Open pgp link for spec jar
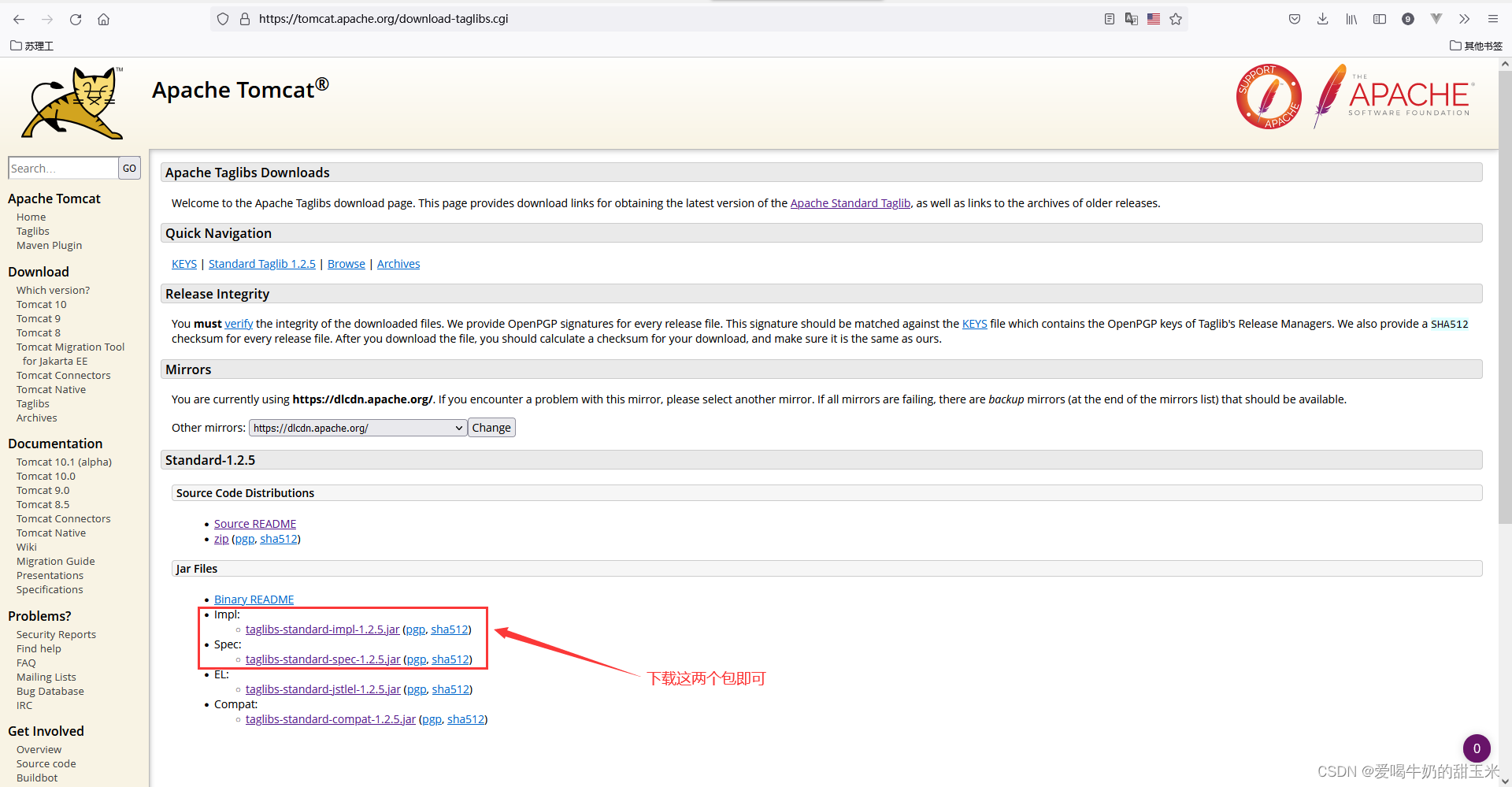1512x787 pixels. click(417, 659)
